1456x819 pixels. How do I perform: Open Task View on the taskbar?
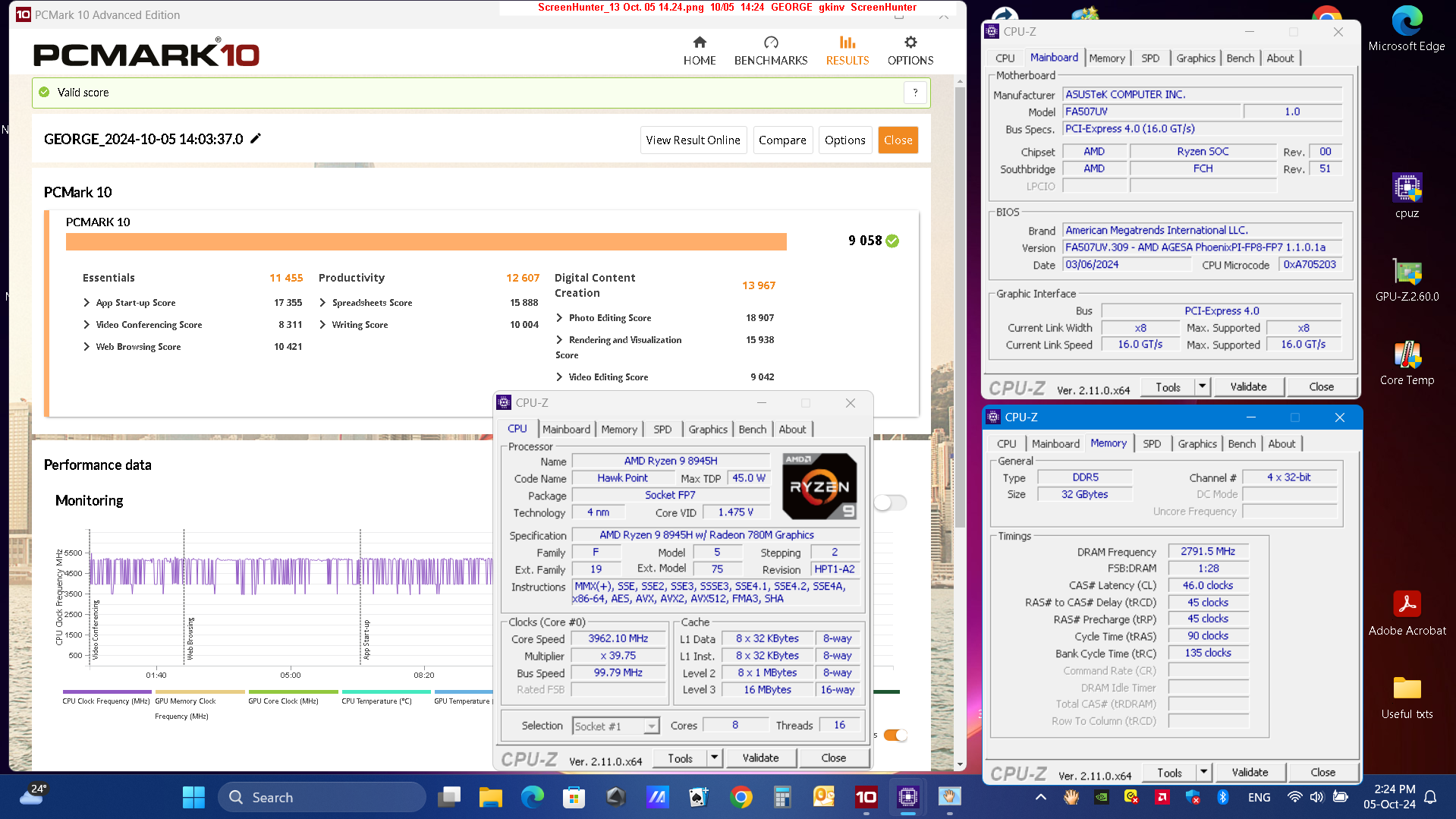tap(449, 797)
